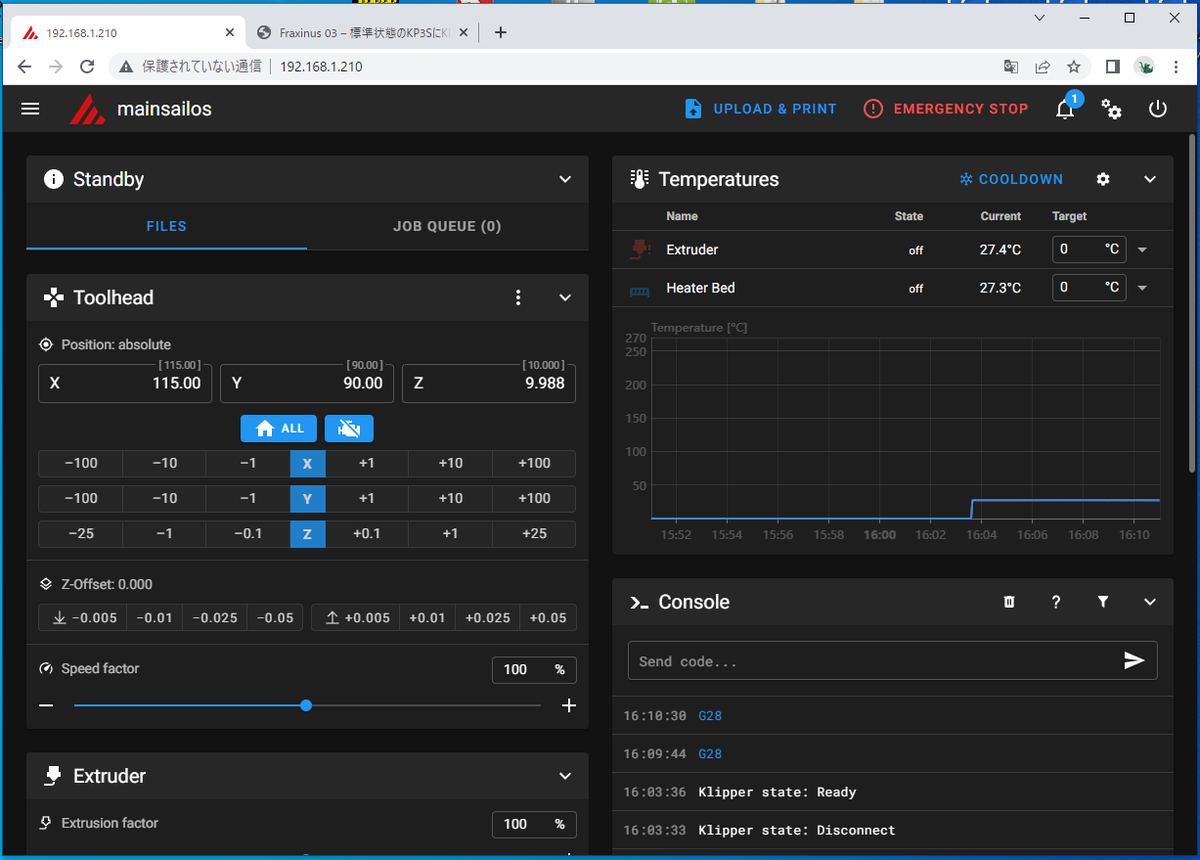Collapse the Standby status panel
The height and width of the screenshot is (860, 1200).
click(x=565, y=179)
